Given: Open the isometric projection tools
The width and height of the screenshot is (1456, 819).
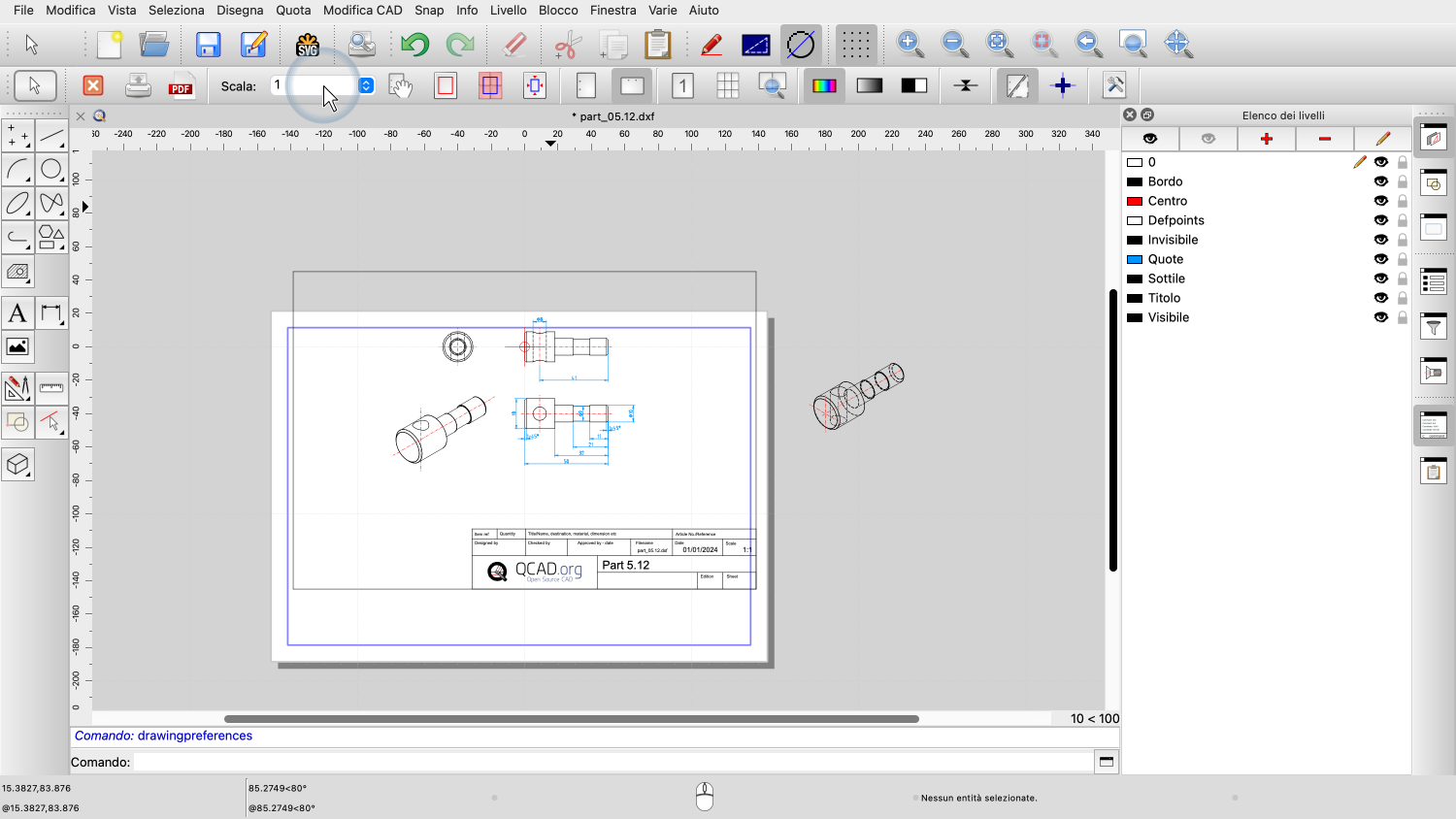Looking at the screenshot, I should 17,465.
